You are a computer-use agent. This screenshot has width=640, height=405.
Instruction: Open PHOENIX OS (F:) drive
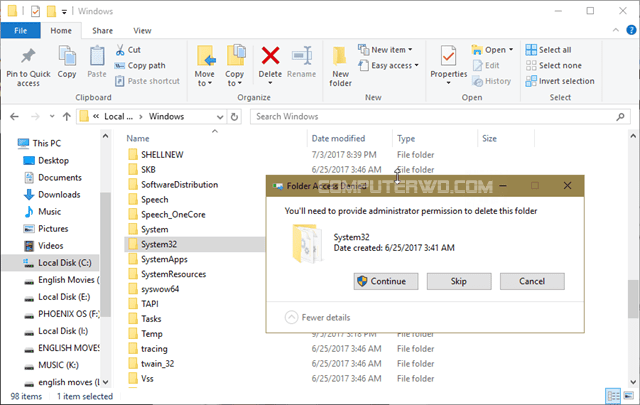pyautogui.click(x=62, y=314)
